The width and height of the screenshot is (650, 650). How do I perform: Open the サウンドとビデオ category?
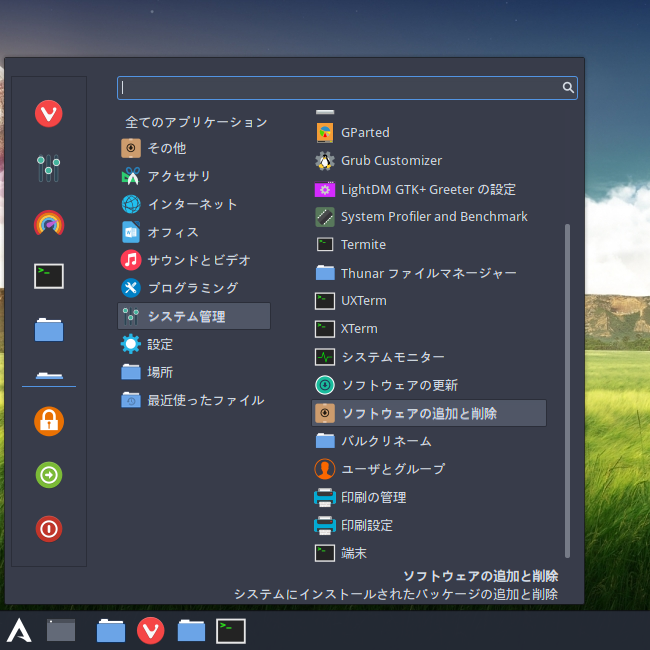click(194, 260)
